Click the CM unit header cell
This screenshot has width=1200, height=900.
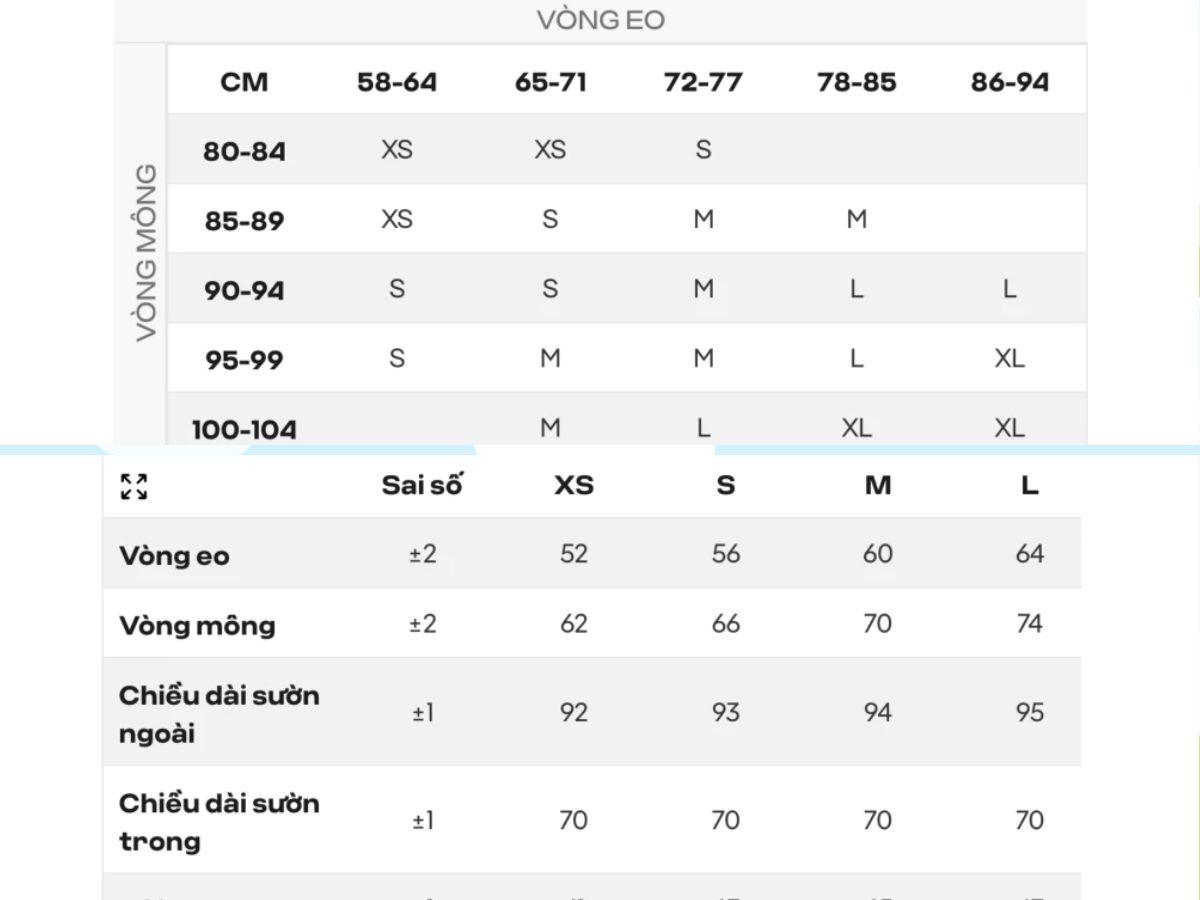tap(244, 82)
